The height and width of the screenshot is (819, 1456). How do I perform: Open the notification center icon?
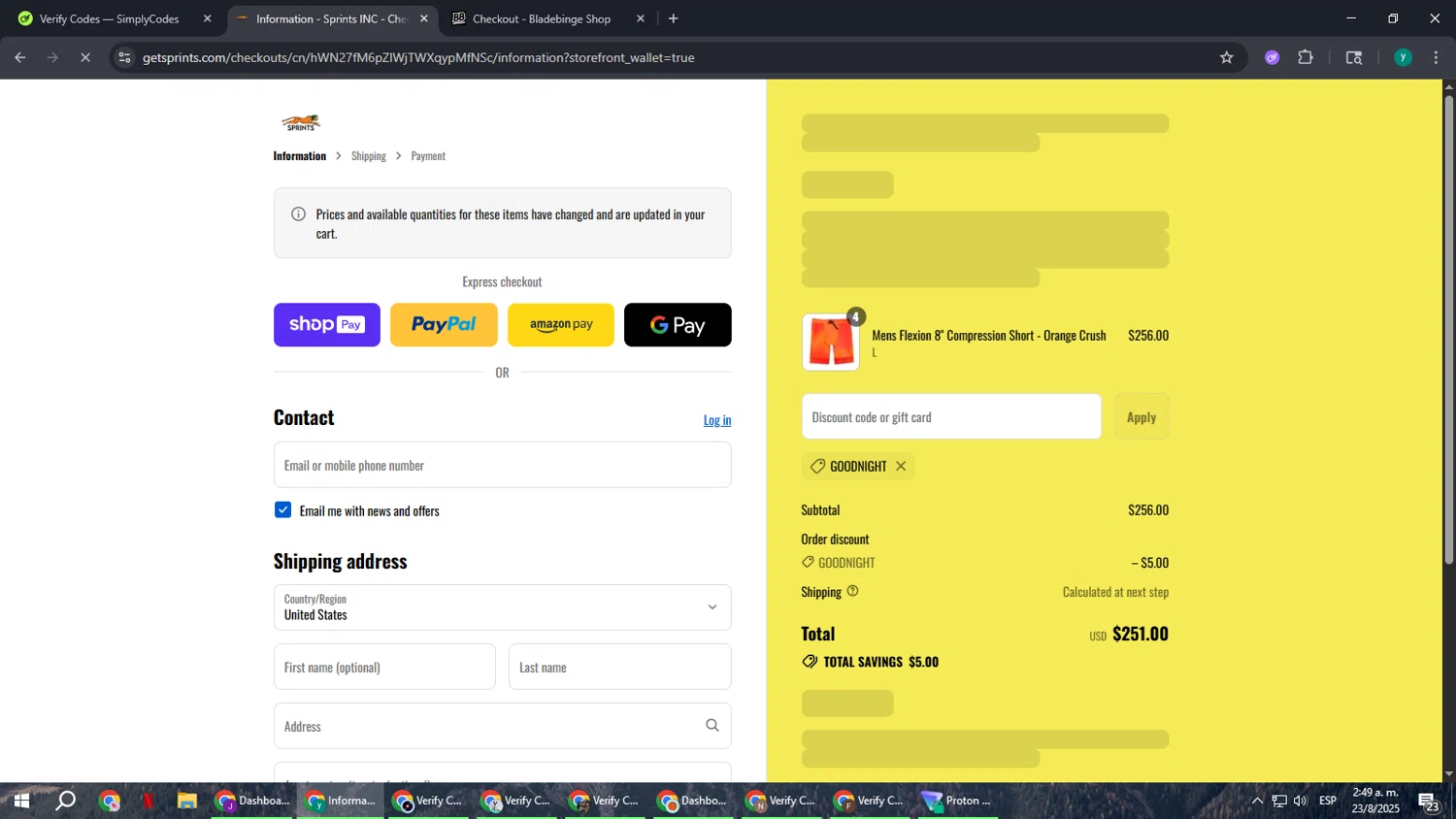(x=1428, y=802)
